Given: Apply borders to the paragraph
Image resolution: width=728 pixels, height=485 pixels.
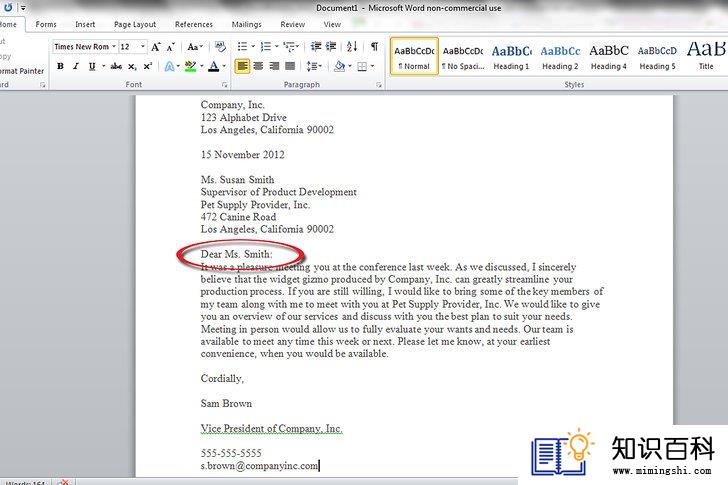Looking at the screenshot, I should (x=362, y=66).
